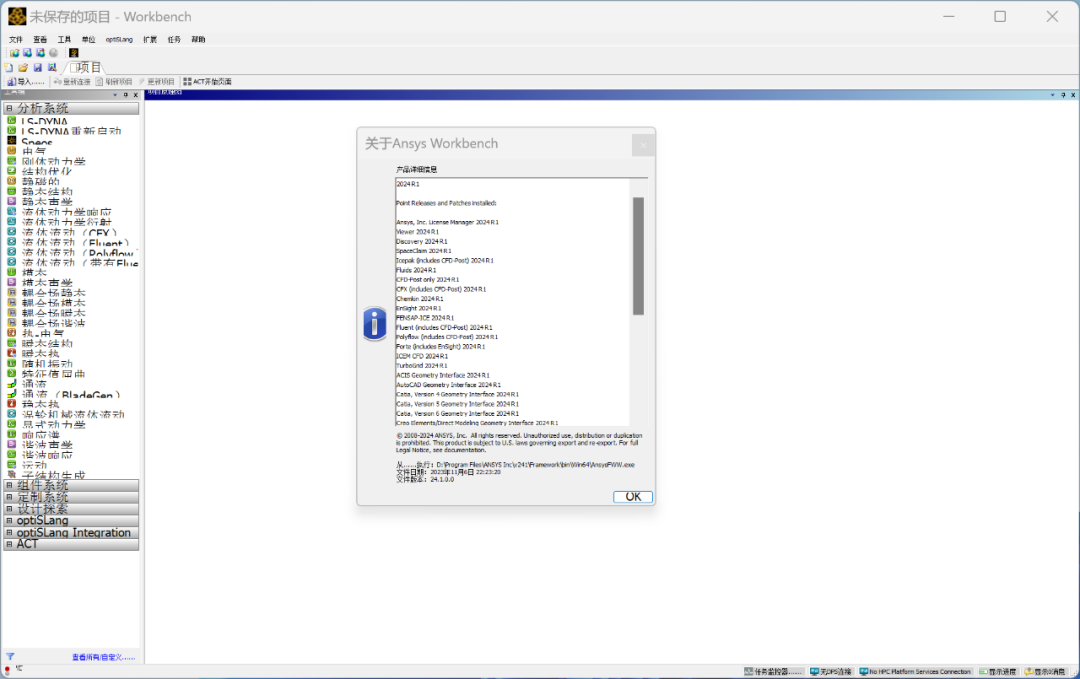Click the 查看所有/自定义 link
The height and width of the screenshot is (679, 1080).
point(103,657)
